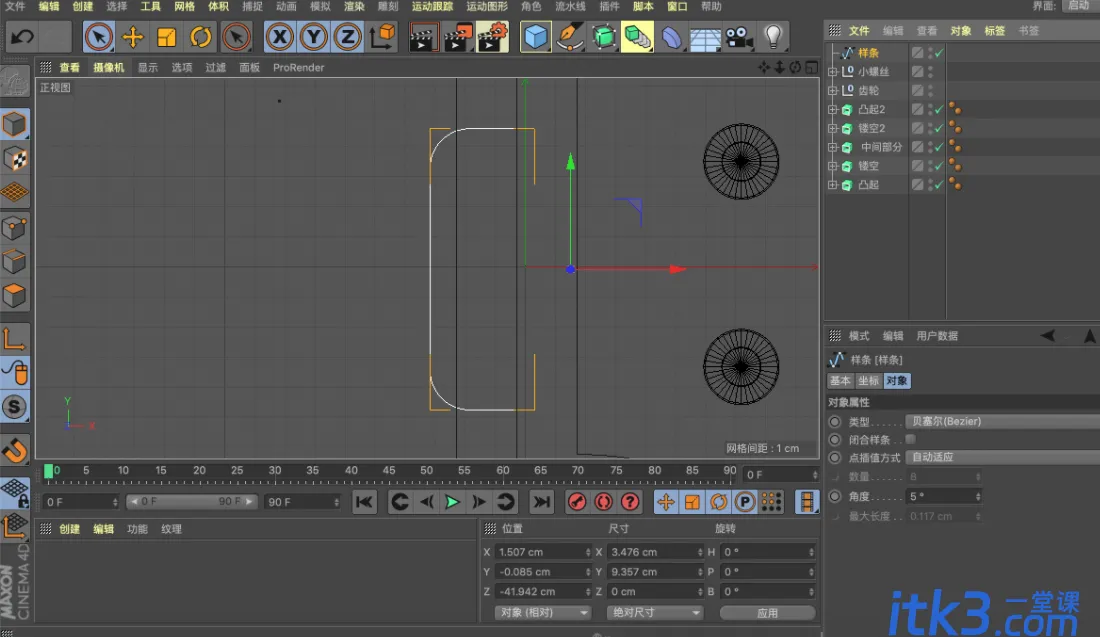This screenshot has height=637, width=1100.
Task: Expand the 齿轮 object
Action: pos(832,90)
